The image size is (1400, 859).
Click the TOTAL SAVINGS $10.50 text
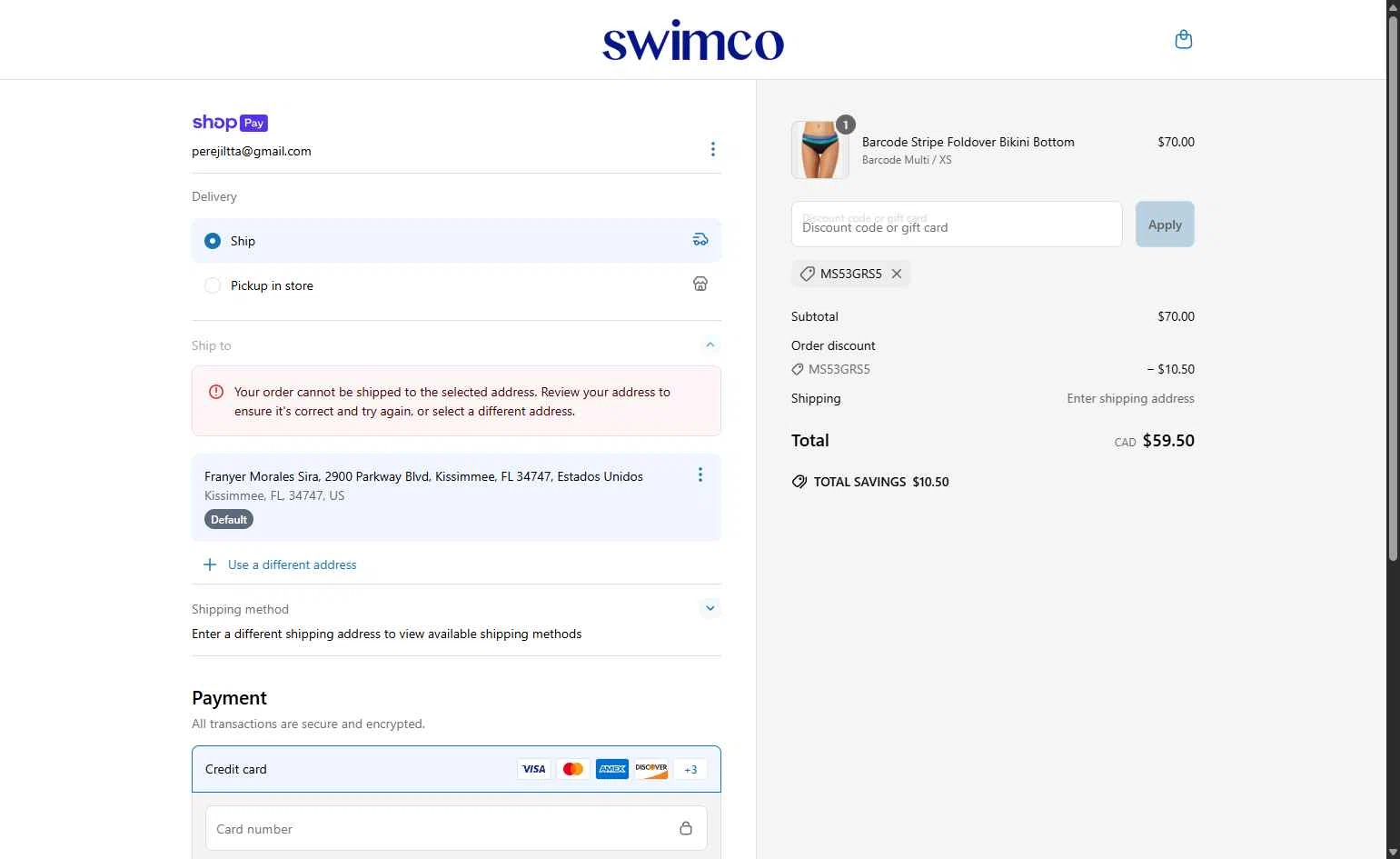(881, 482)
